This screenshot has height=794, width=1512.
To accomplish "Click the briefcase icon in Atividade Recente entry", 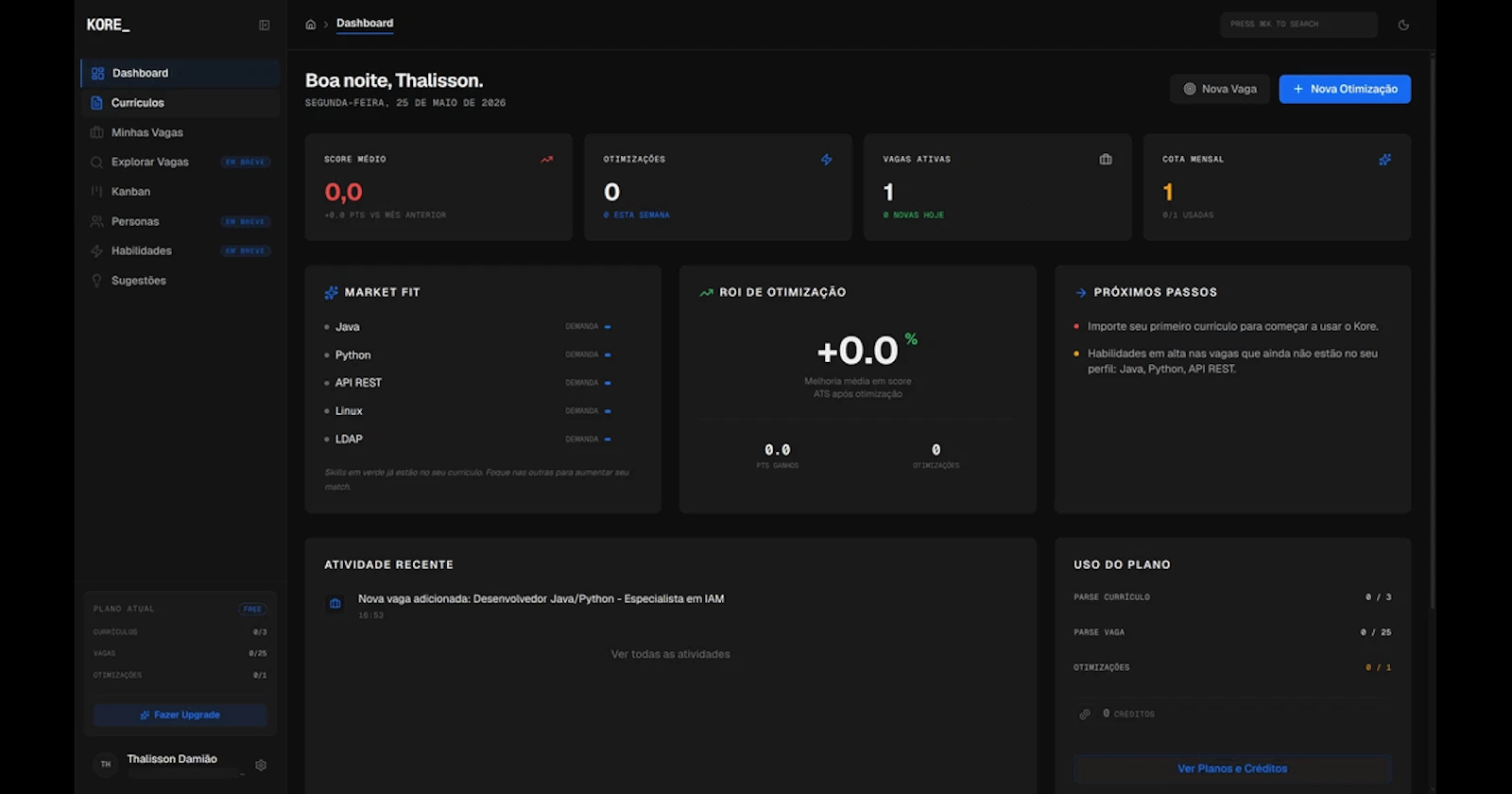I will [x=335, y=603].
